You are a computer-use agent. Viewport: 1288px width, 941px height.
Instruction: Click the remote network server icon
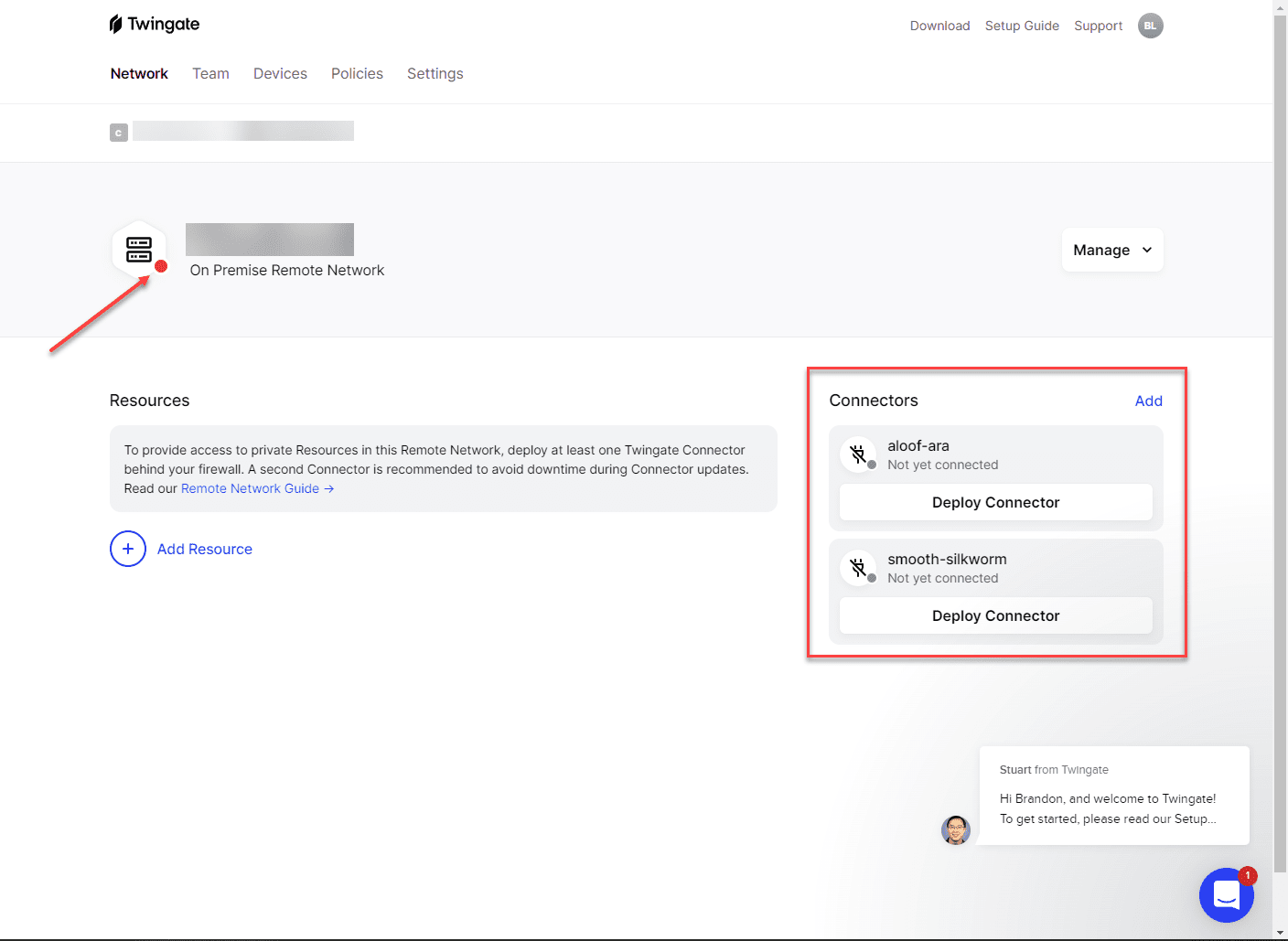[x=139, y=250]
